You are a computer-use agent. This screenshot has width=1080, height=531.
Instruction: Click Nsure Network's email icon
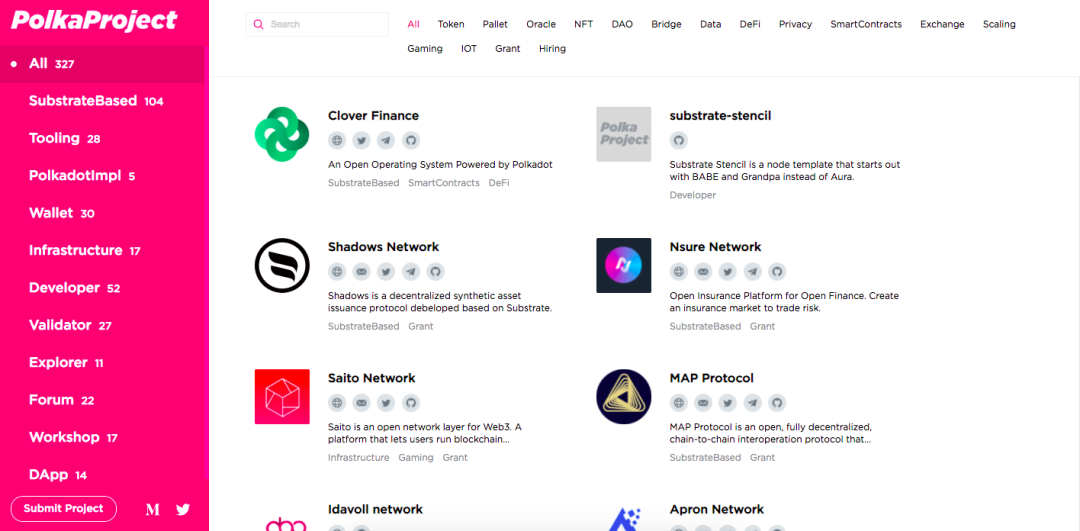[703, 271]
